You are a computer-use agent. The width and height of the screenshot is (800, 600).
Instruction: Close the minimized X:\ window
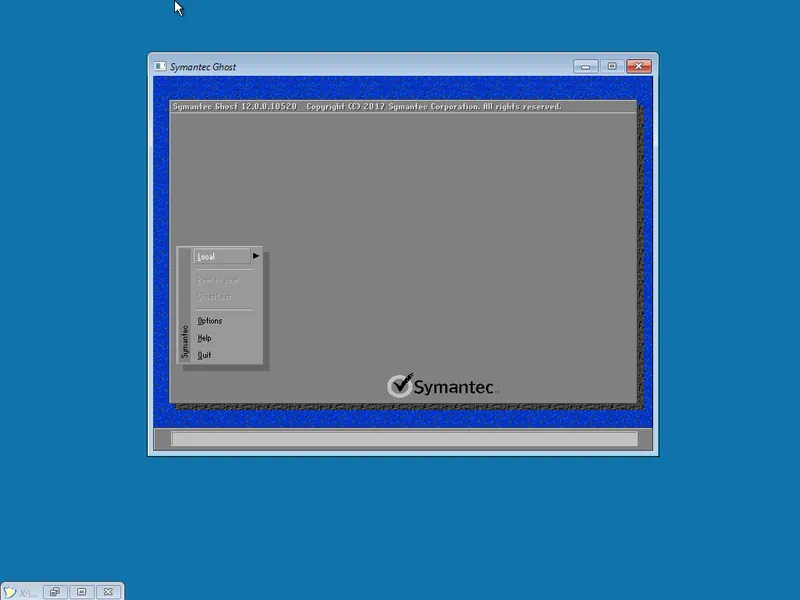click(x=108, y=592)
